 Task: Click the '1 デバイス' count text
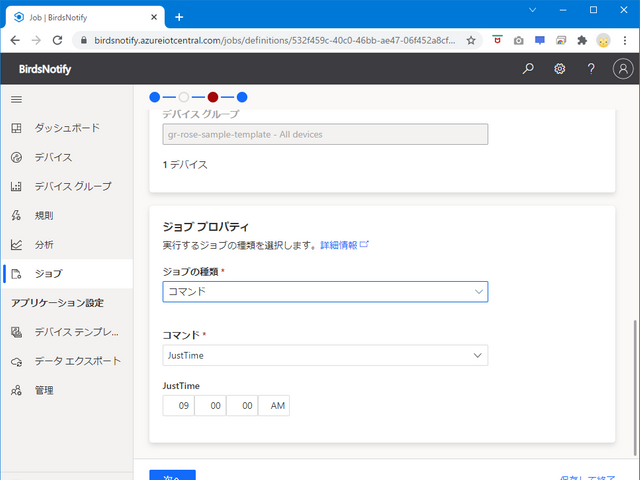pyautogui.click(x=185, y=164)
